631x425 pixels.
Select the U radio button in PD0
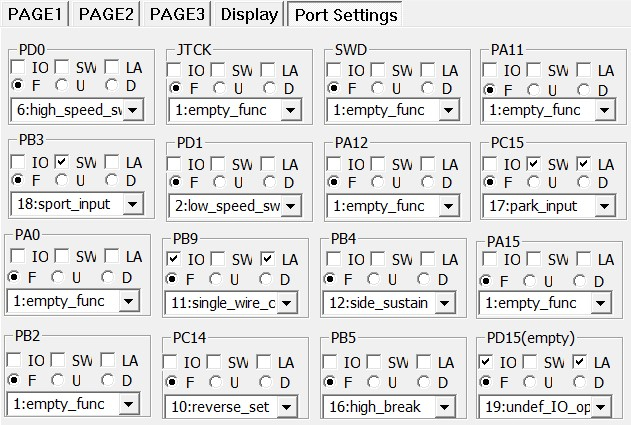62,87
